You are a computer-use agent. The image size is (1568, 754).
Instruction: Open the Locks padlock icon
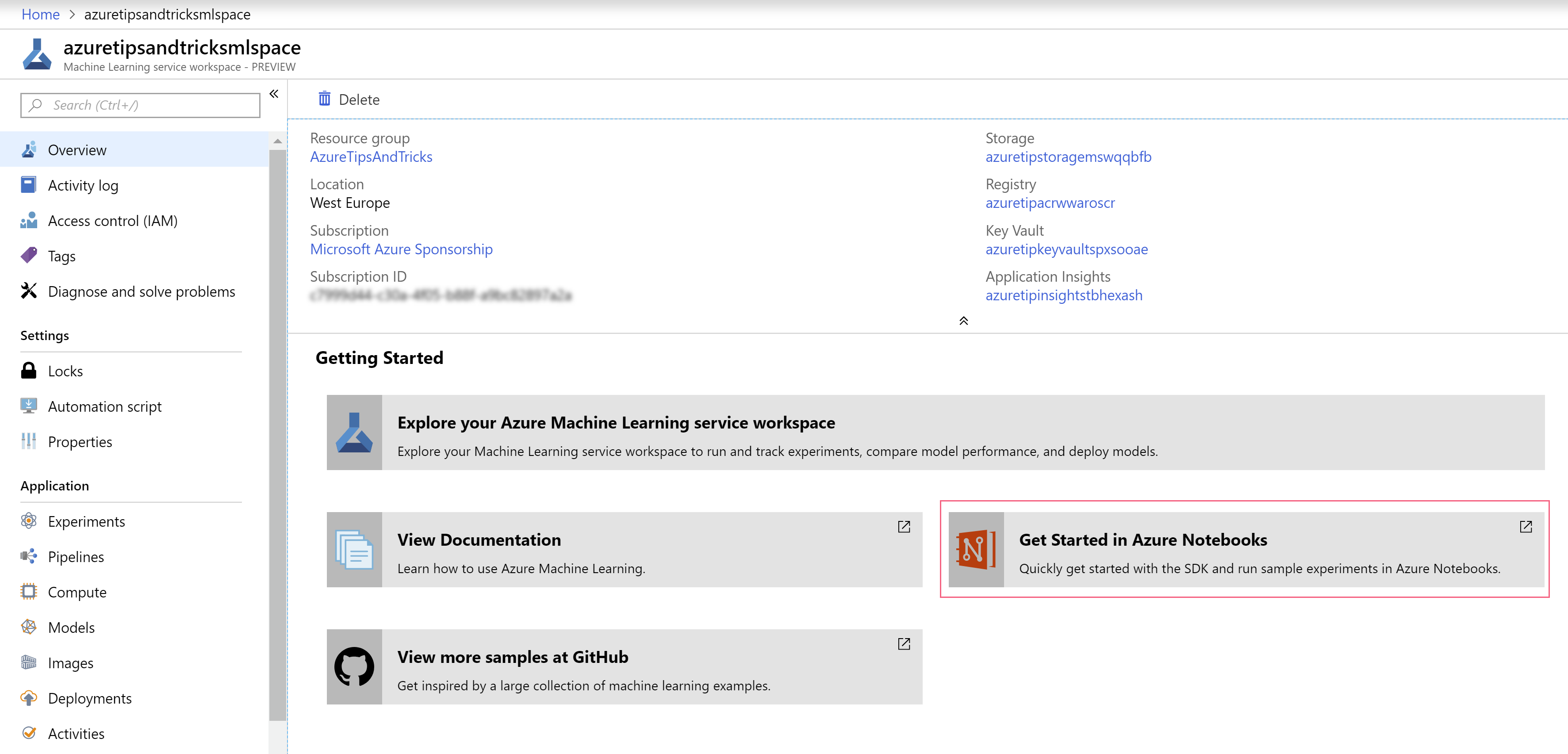[x=29, y=371]
